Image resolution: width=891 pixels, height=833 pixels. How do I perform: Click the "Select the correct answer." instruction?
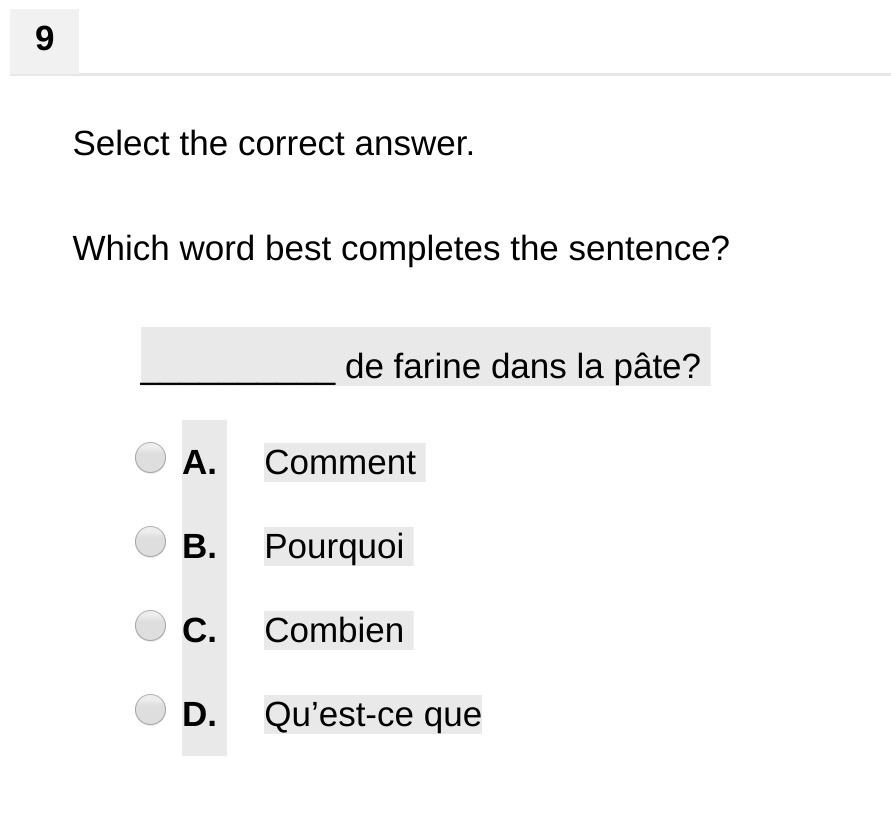(273, 144)
